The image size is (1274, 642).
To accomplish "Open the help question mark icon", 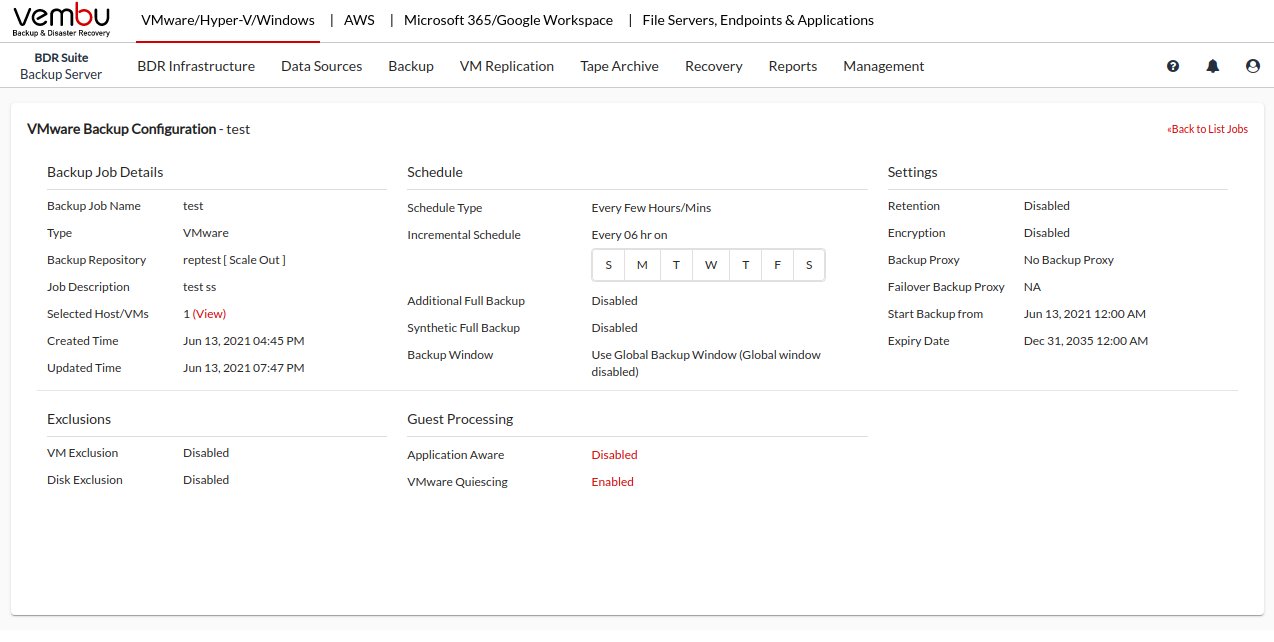I will (1173, 66).
